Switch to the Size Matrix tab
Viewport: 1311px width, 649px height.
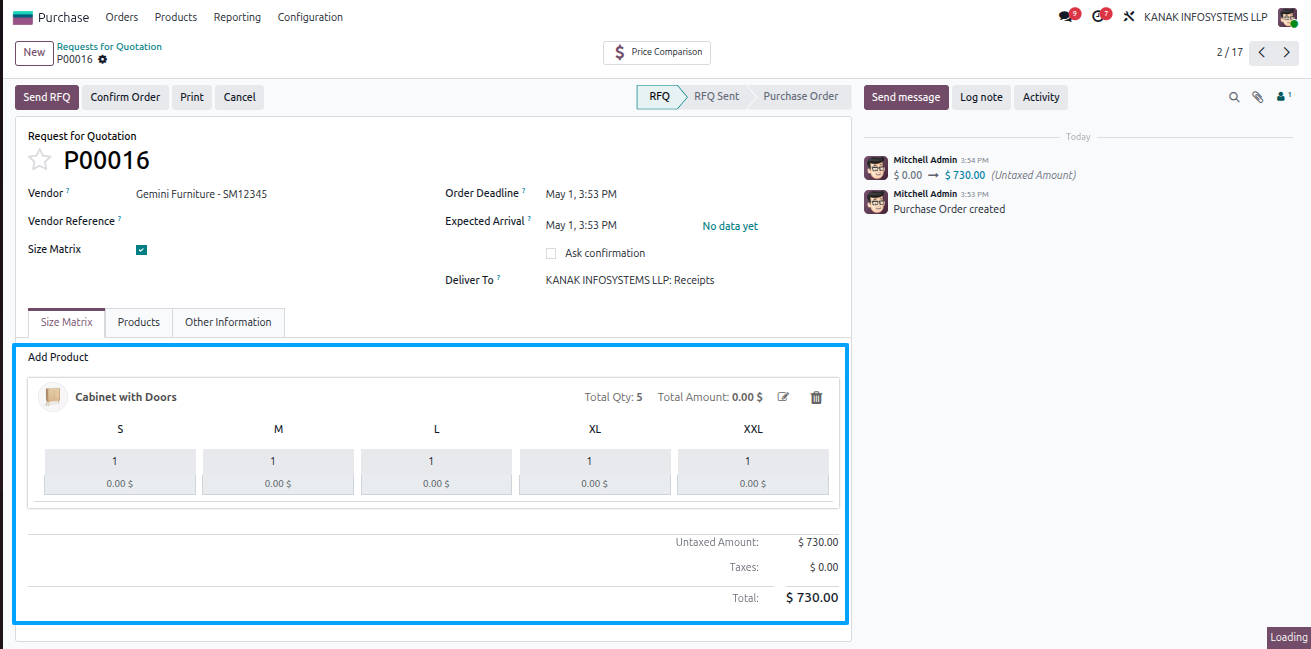coord(67,322)
